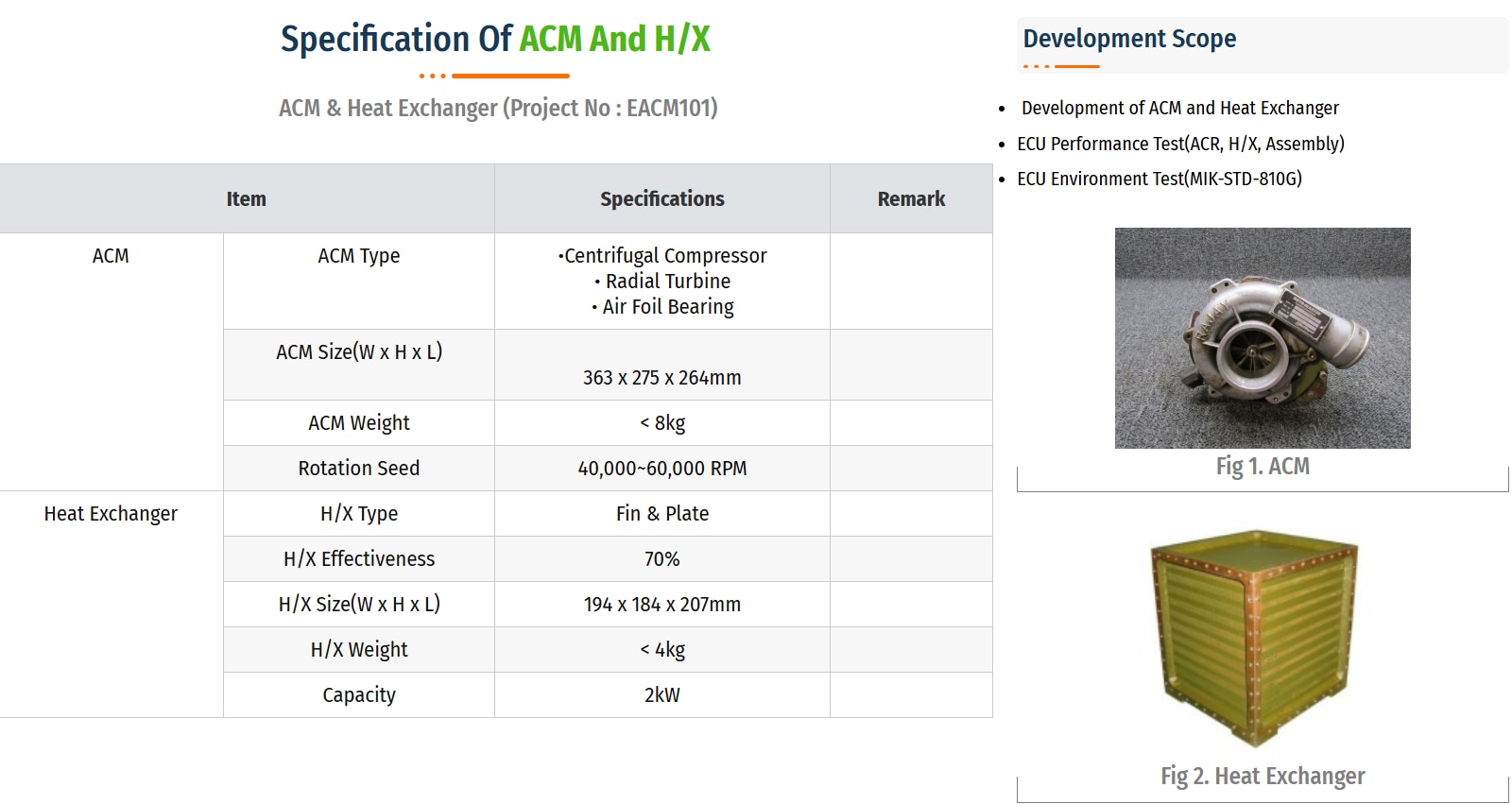This screenshot has width=1512, height=804.
Task: Click the Fin & Plate type value
Action: 662,513
